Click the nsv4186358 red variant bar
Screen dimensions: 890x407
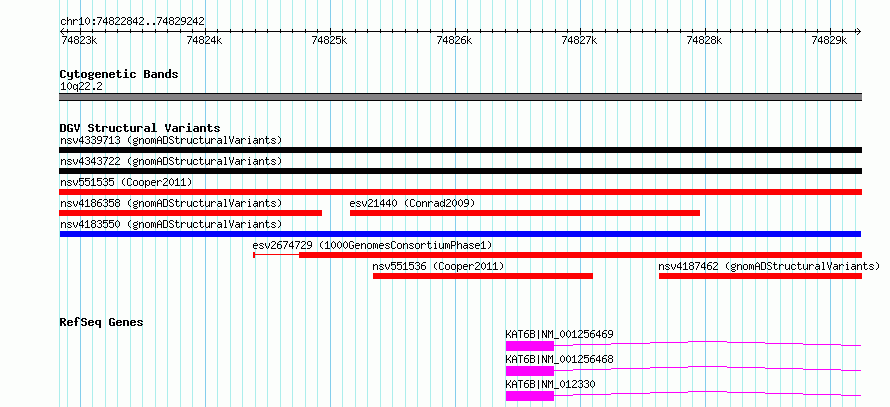tap(191, 213)
